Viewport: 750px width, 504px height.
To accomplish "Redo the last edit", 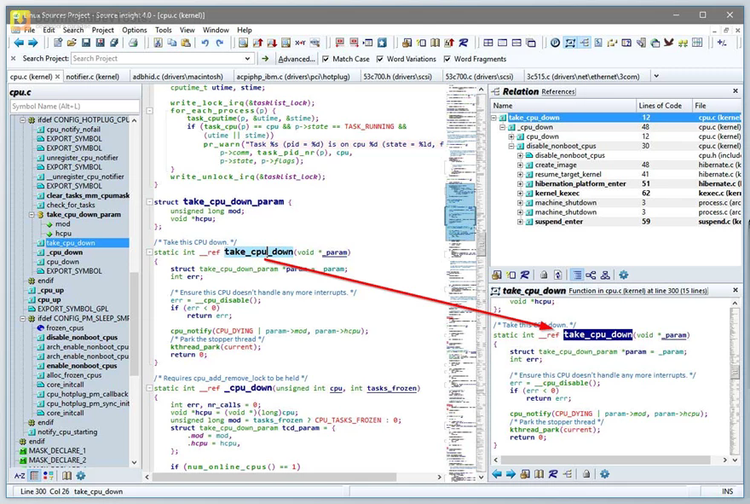I will click(x=220, y=43).
